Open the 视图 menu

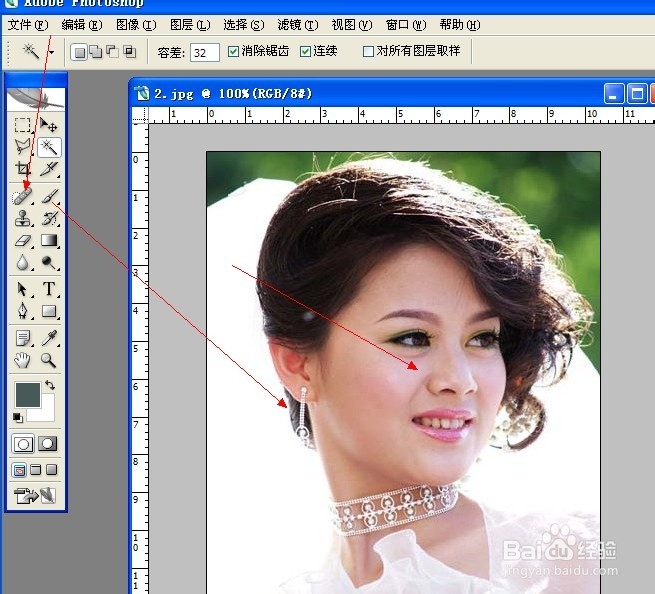(352, 25)
